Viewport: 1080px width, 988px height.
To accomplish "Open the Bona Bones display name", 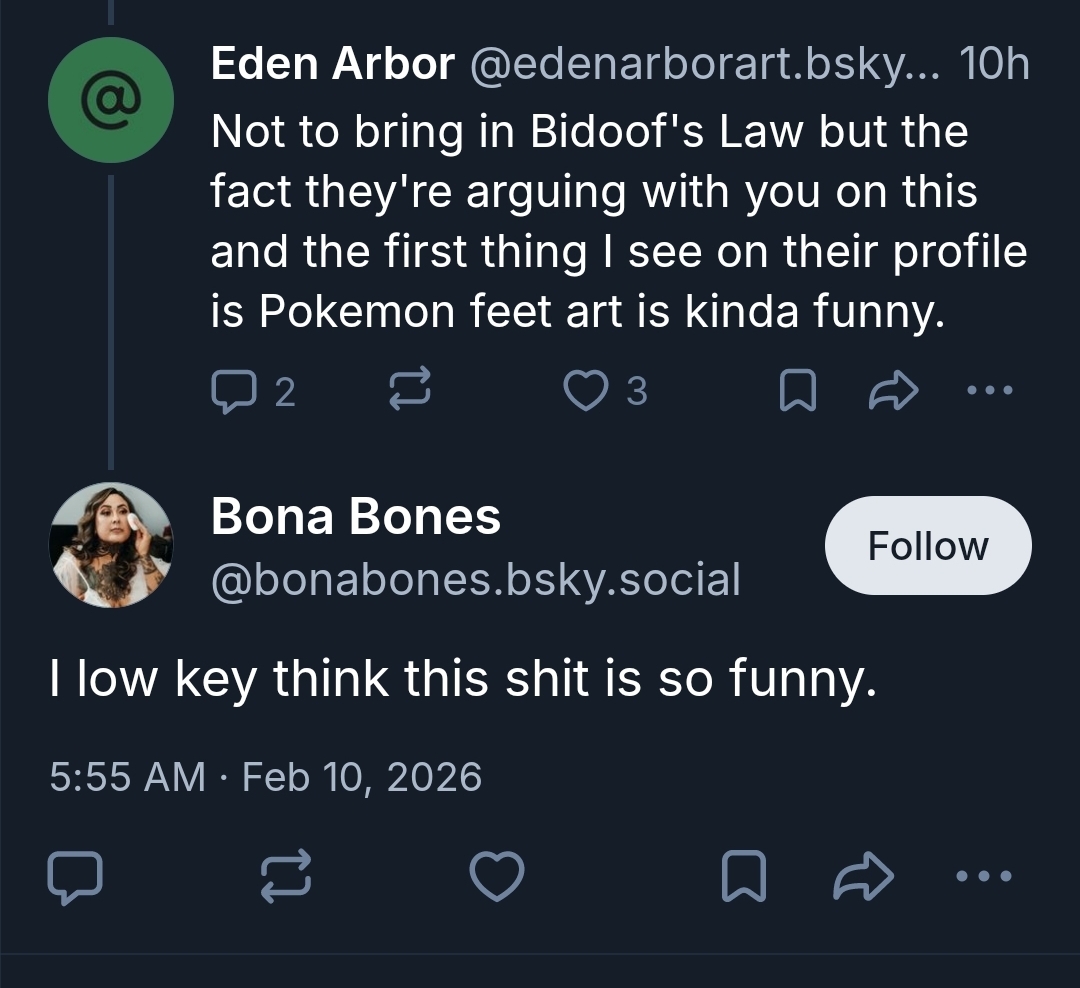I will point(356,517).
